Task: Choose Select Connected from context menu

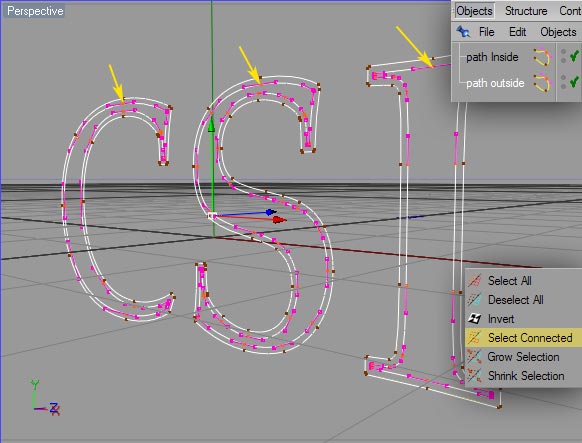Action: click(x=523, y=338)
